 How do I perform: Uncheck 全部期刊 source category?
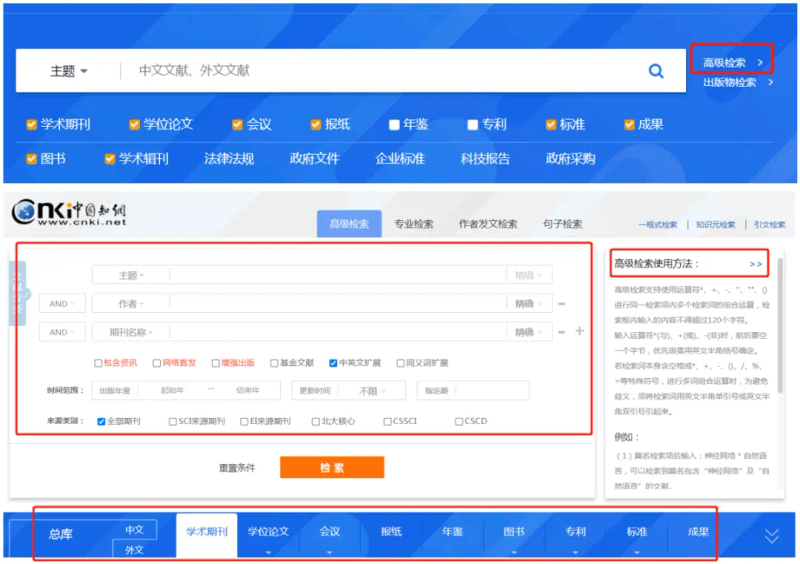[101, 422]
